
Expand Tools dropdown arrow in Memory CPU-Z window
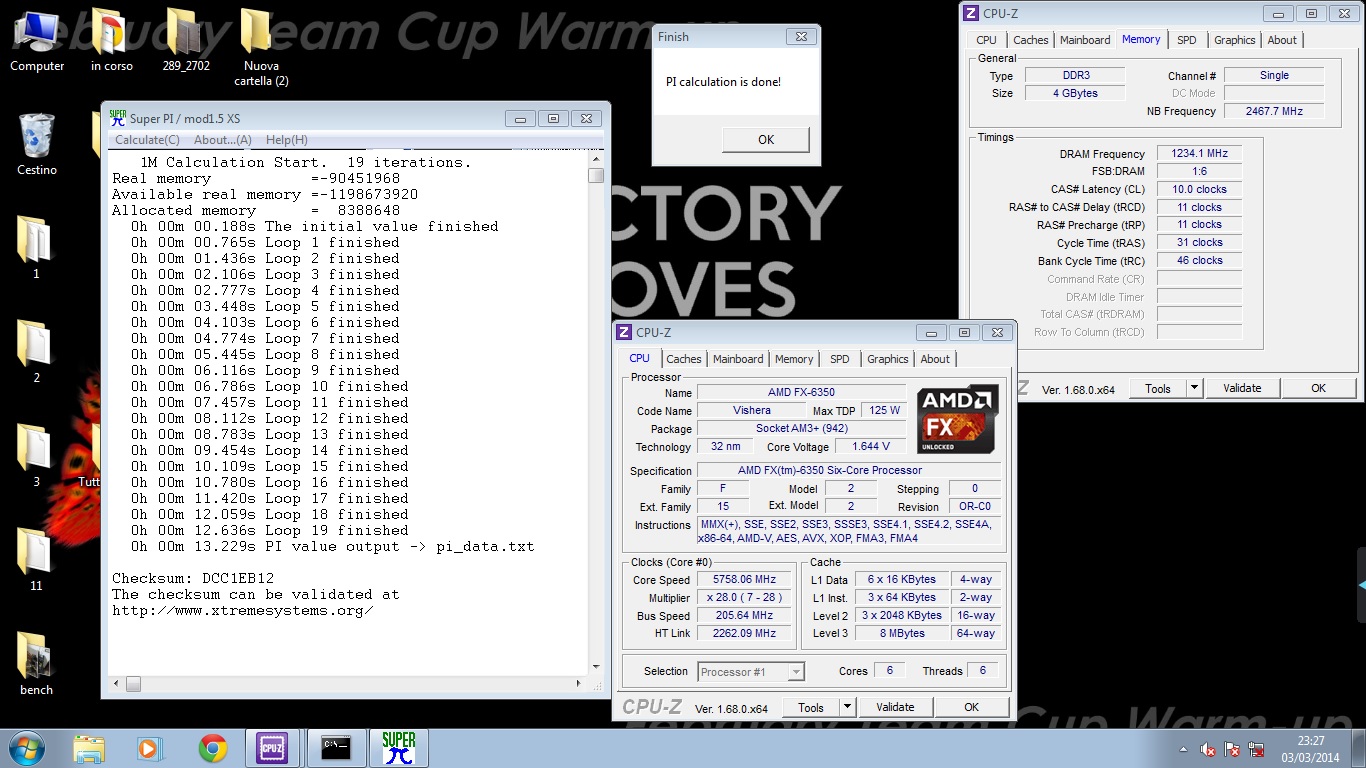1194,388
